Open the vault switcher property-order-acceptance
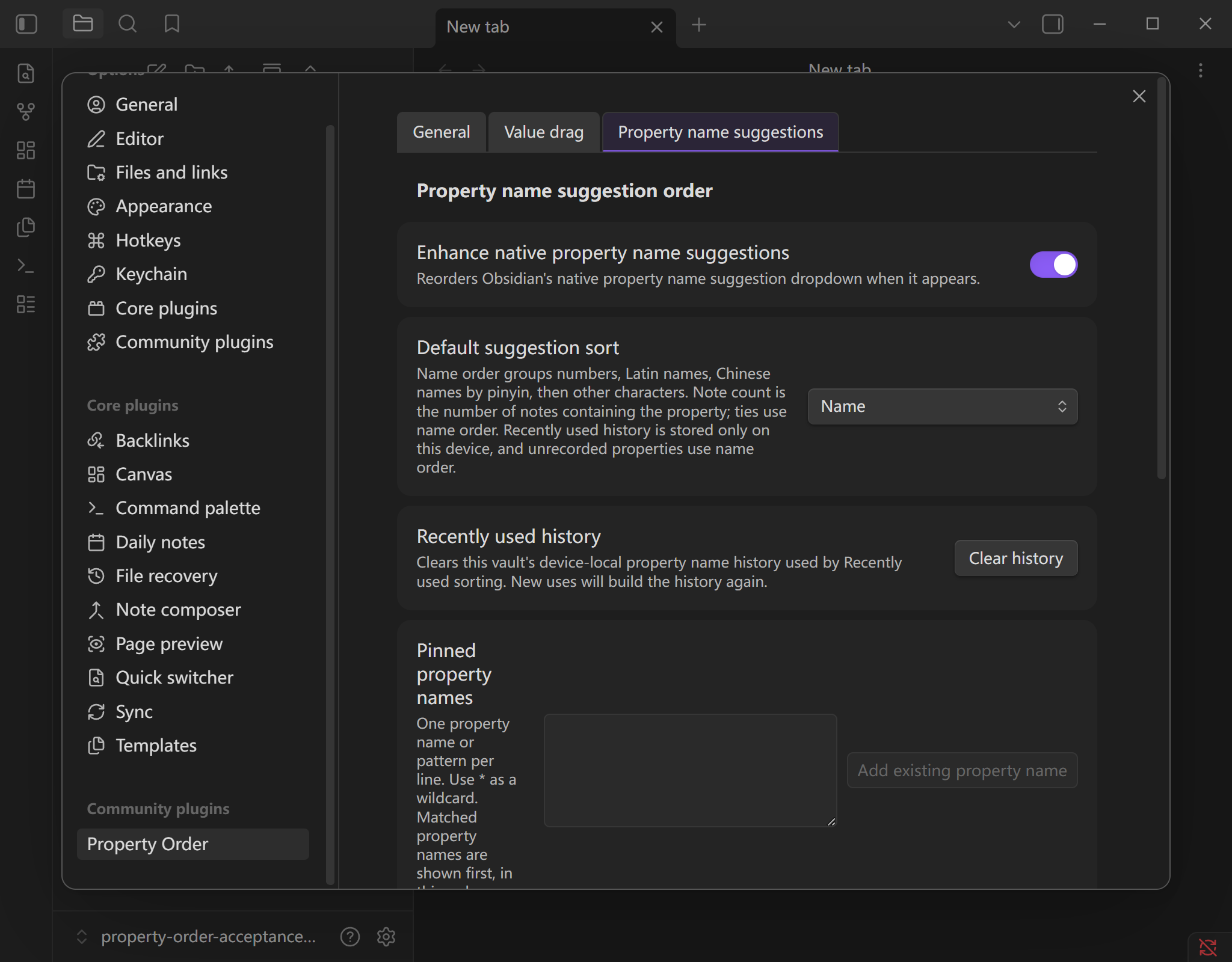1232x962 pixels. (196, 937)
